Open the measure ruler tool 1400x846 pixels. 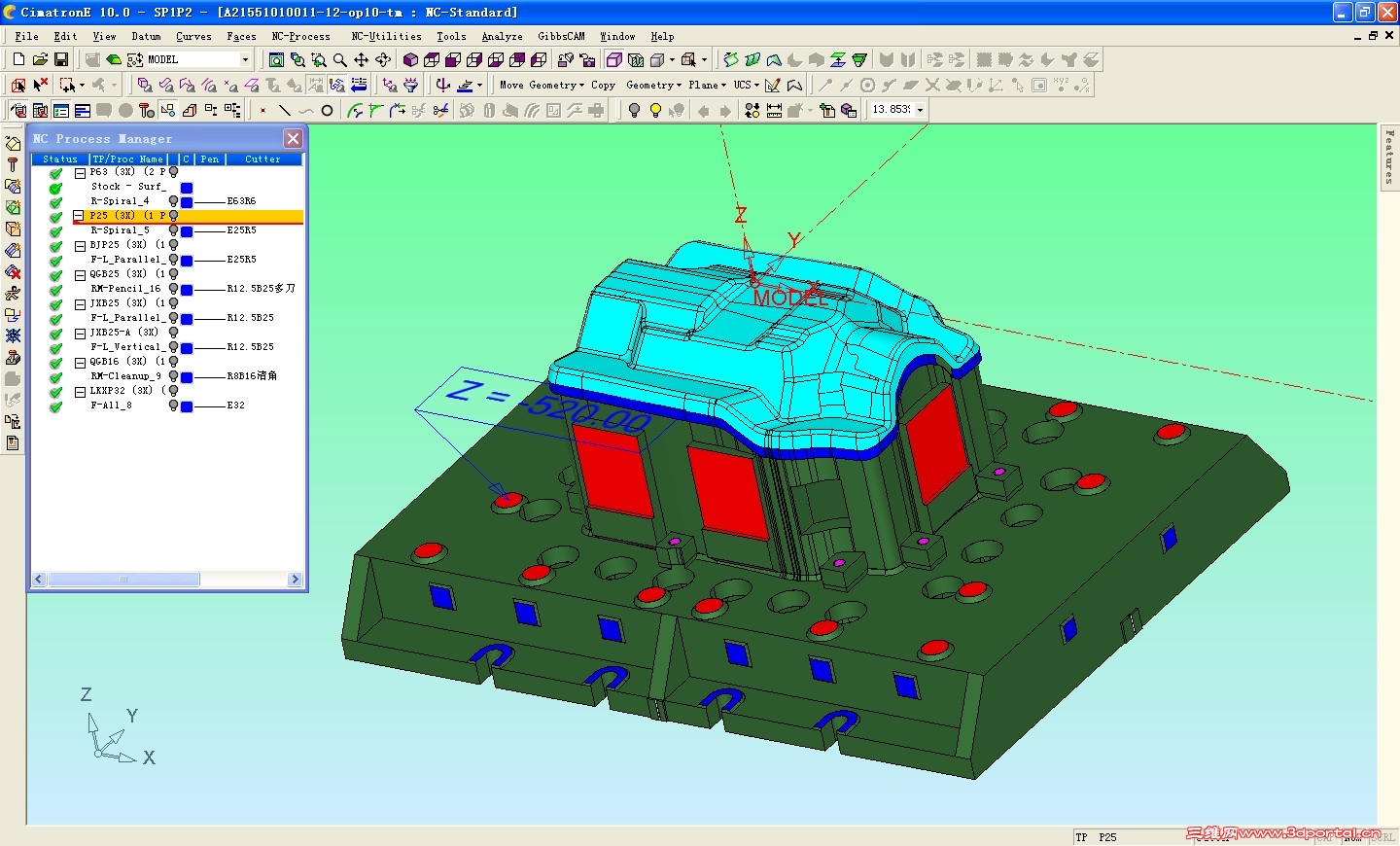pos(774,110)
